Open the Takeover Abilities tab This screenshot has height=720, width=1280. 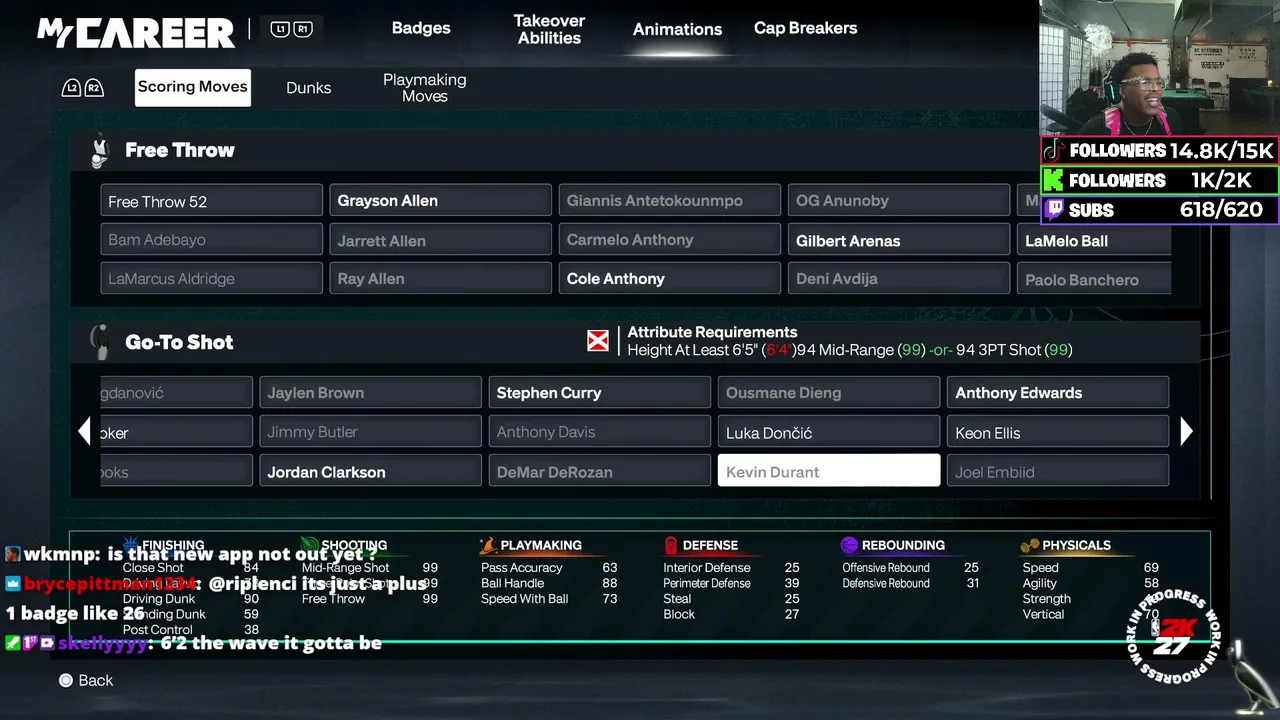pos(549,29)
